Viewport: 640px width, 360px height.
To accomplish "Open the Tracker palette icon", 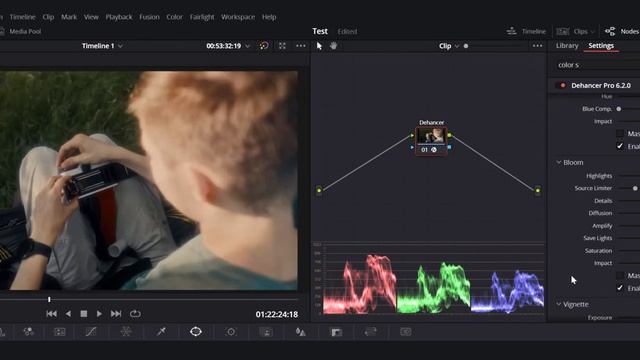I will point(231,331).
